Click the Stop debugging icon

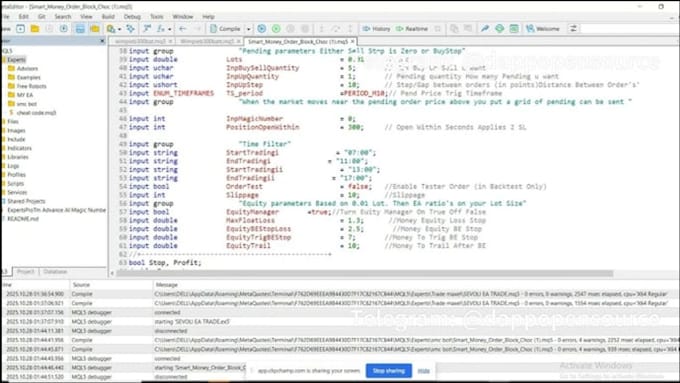pos(305,29)
